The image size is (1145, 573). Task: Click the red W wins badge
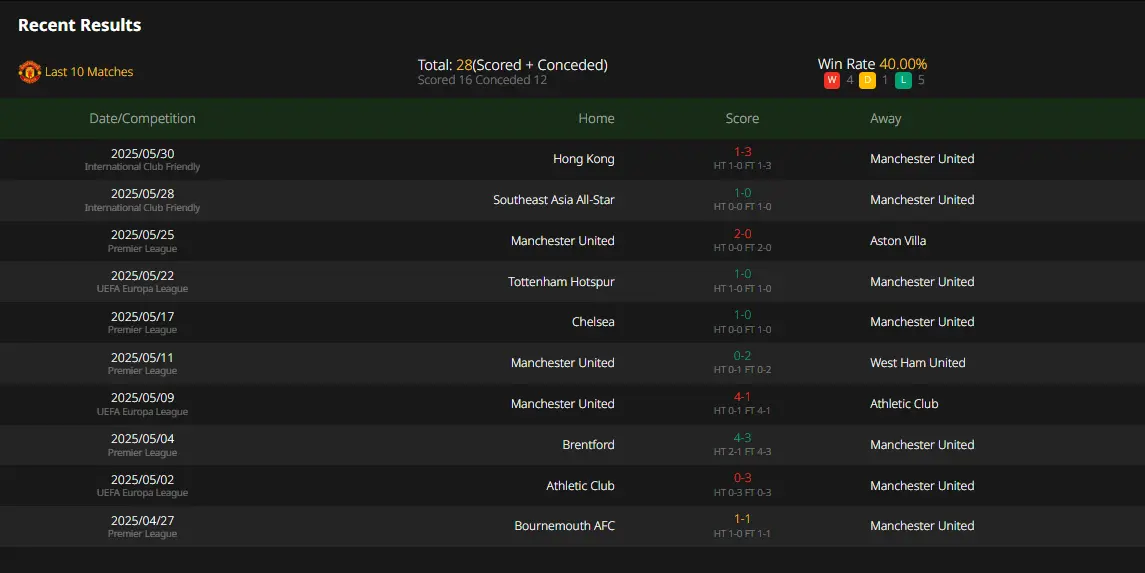click(x=832, y=80)
